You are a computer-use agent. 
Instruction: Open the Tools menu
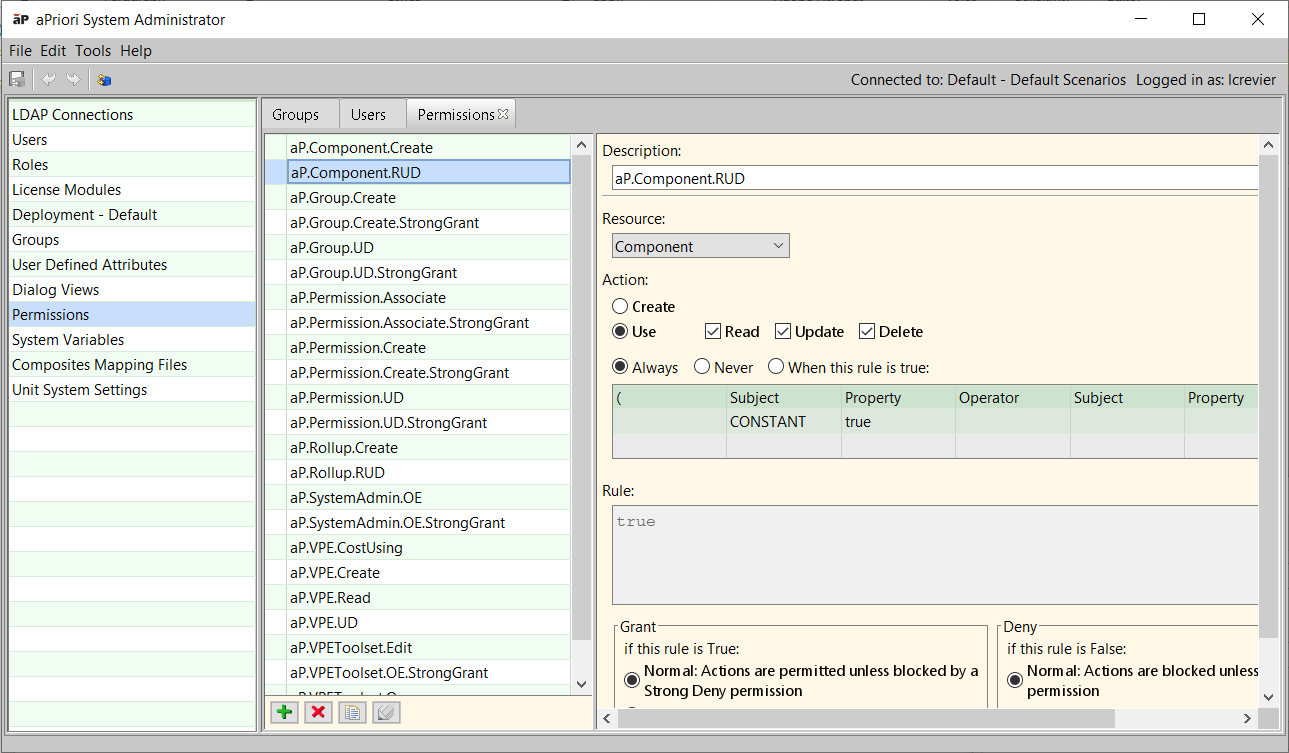pos(93,51)
